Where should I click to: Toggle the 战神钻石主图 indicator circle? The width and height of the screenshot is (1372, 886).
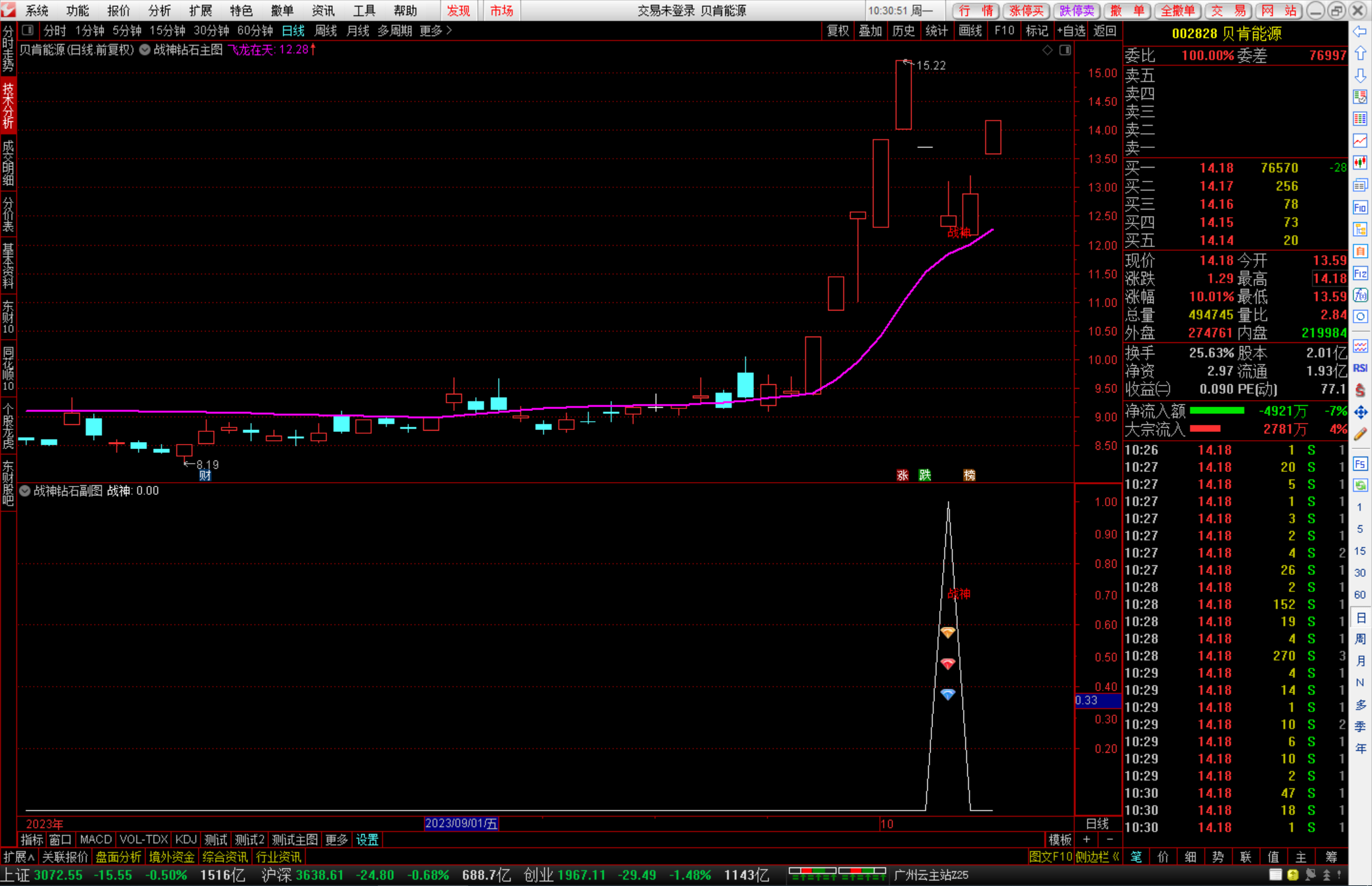pyautogui.click(x=145, y=50)
